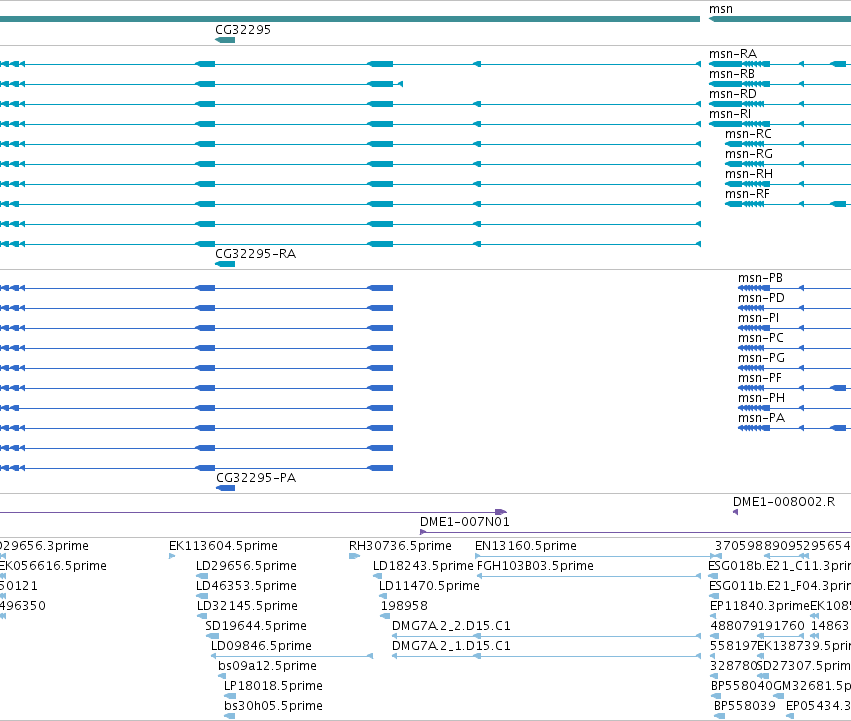The width and height of the screenshot is (851, 721).
Task: Select LP18018.5prime EST label
Action: pos(273,686)
